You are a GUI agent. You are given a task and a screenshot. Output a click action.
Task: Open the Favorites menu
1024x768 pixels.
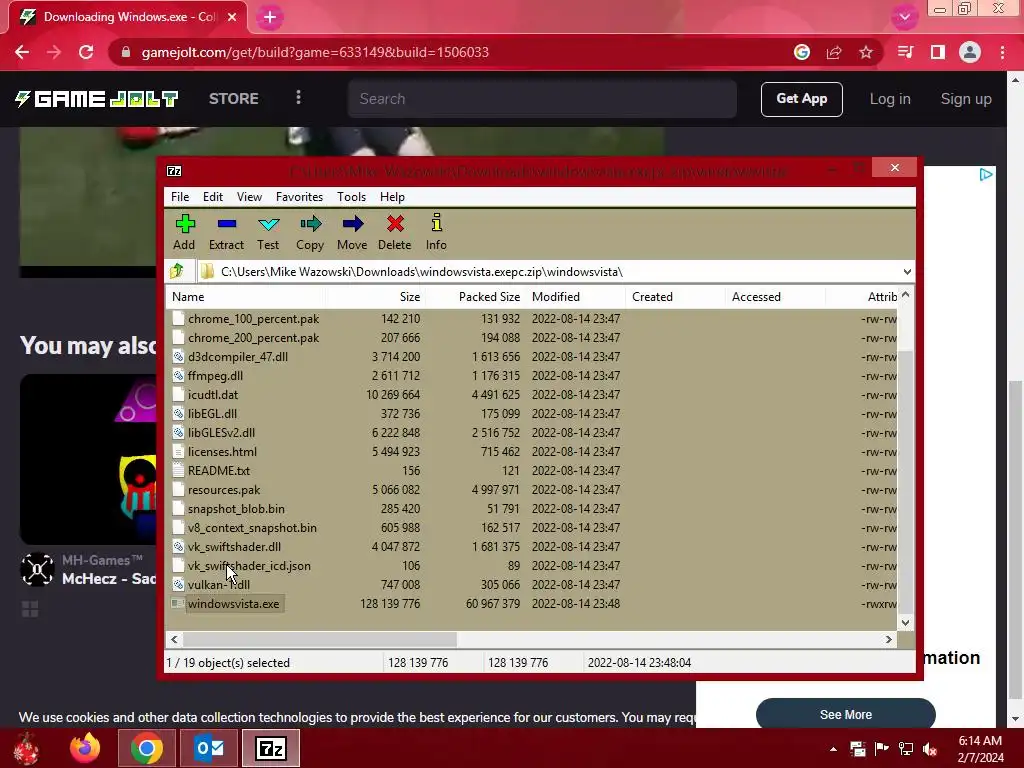[x=299, y=197]
